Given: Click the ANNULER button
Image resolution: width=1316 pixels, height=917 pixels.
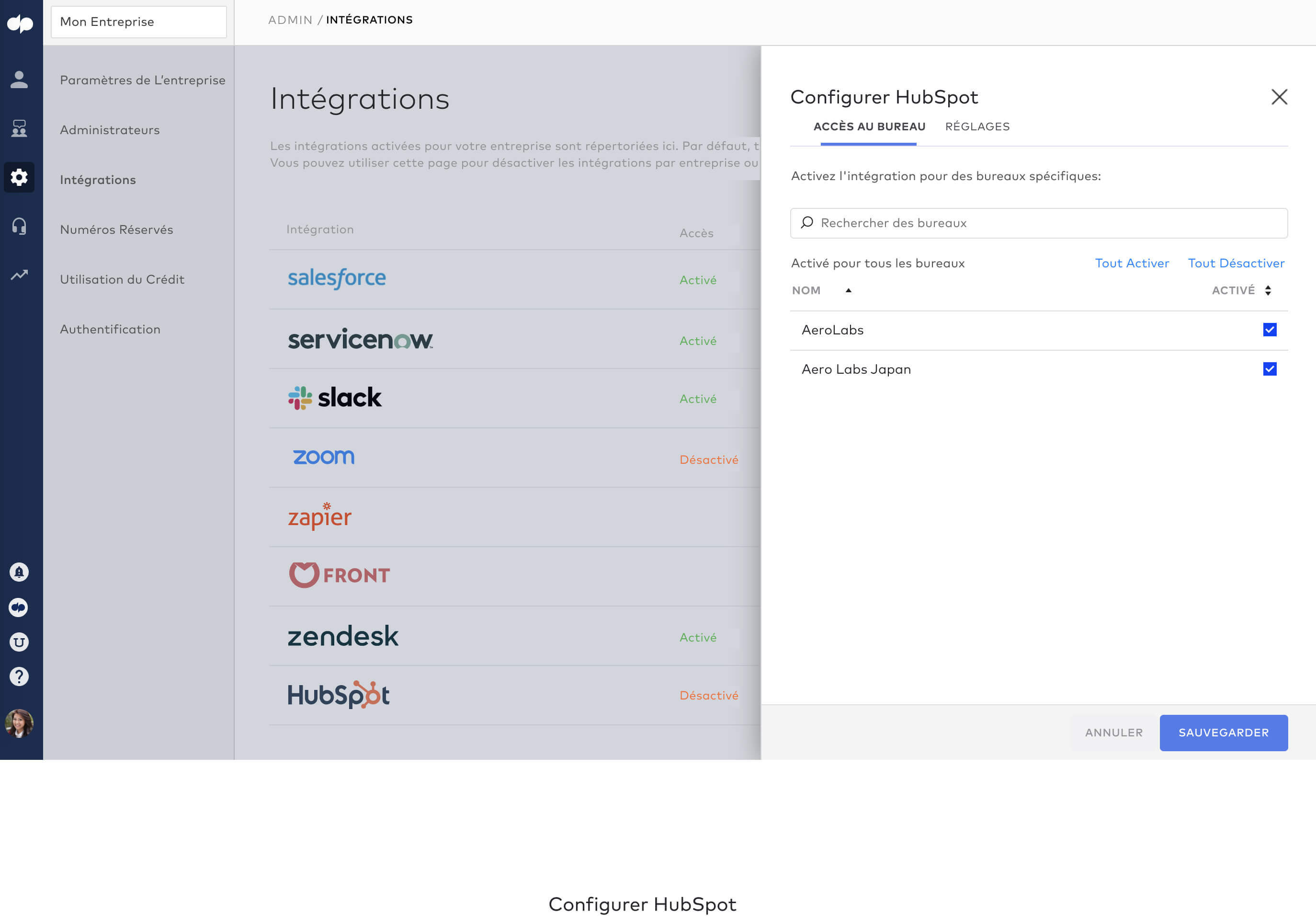Looking at the screenshot, I should pyautogui.click(x=1114, y=733).
